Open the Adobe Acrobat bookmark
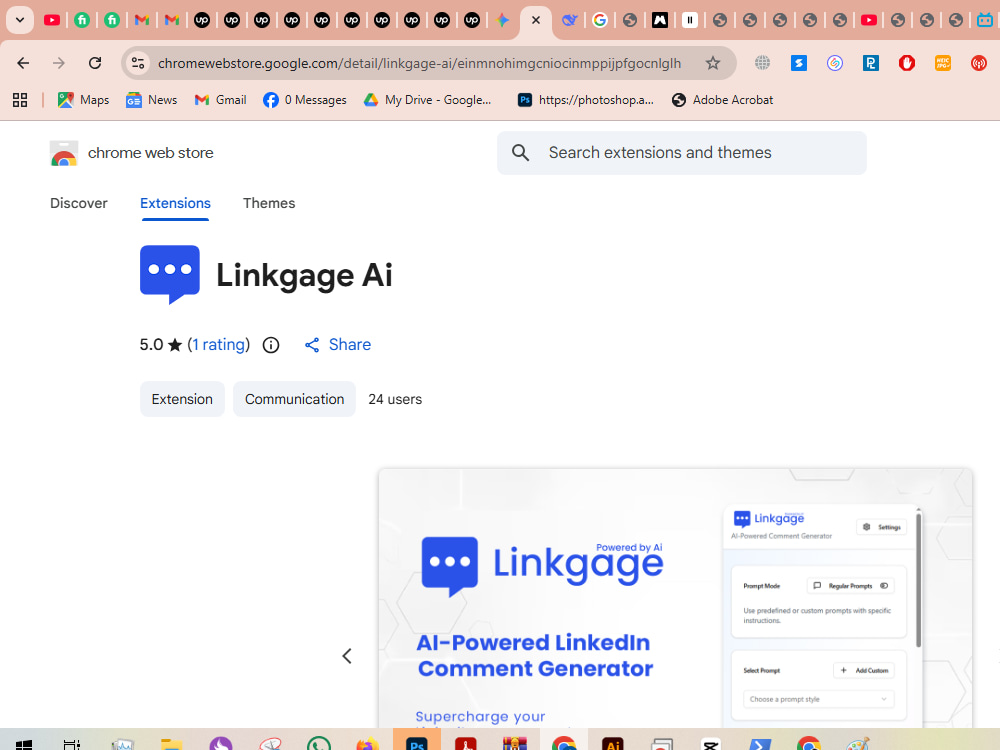 point(723,99)
